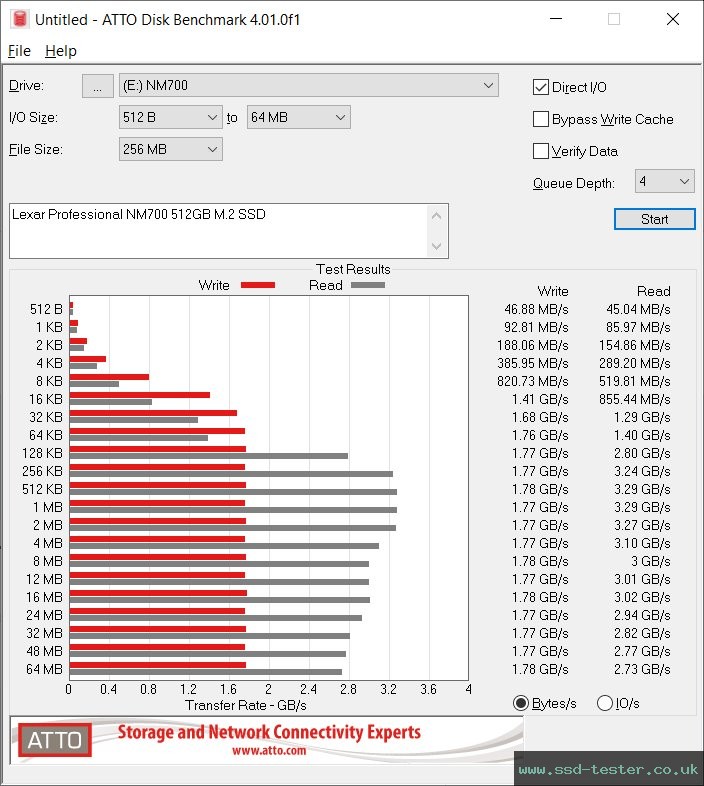Click into the description text box
Image resolution: width=704 pixels, height=786 pixels.
[x=219, y=231]
